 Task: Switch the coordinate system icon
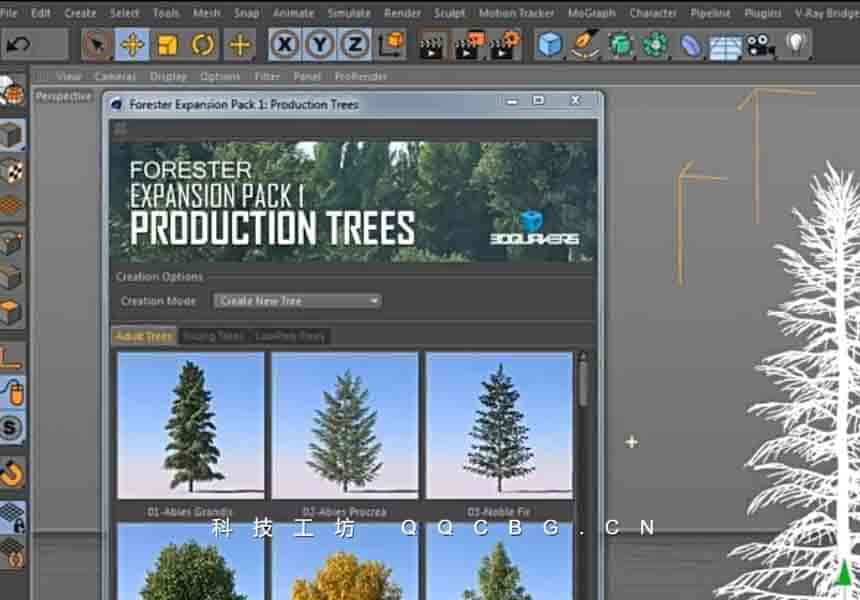[x=392, y=44]
